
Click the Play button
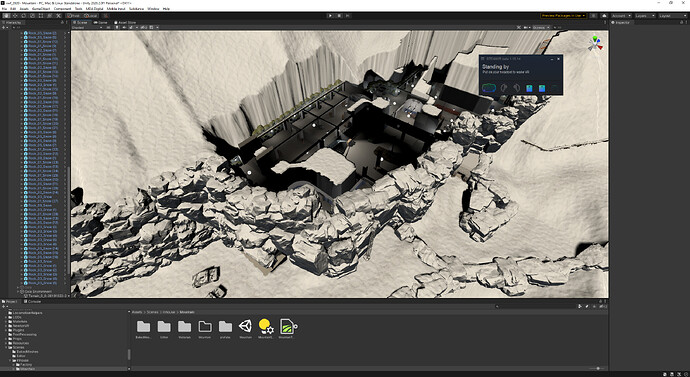pyautogui.click(x=330, y=15)
